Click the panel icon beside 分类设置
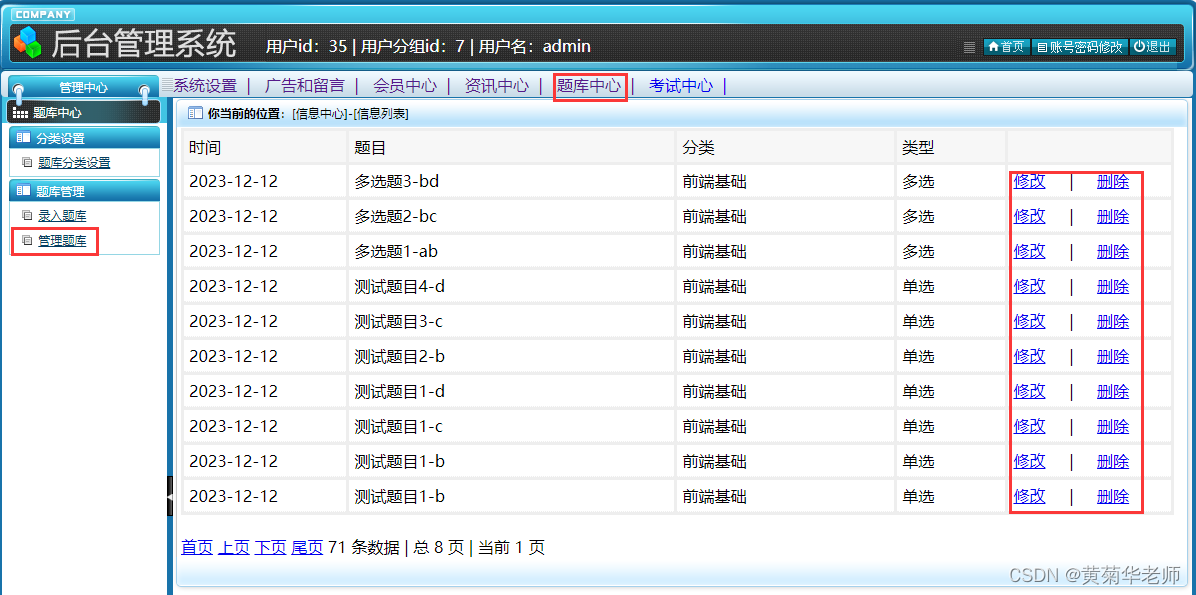Screen dimensions: 1196x595 pos(22,137)
